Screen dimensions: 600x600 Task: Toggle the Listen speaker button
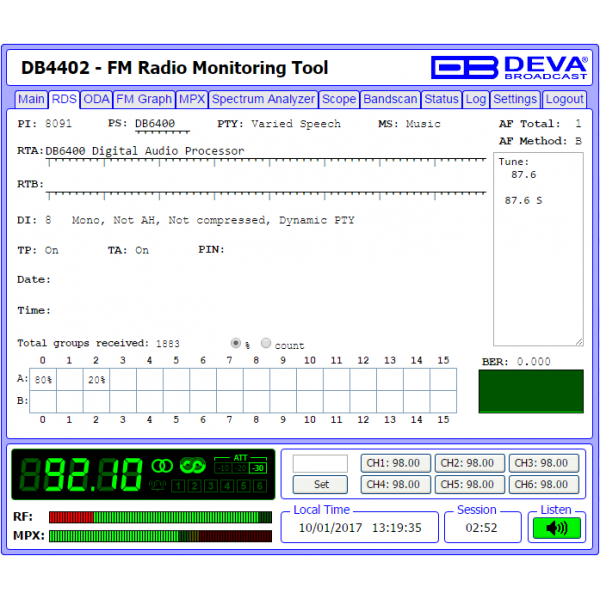tap(557, 528)
